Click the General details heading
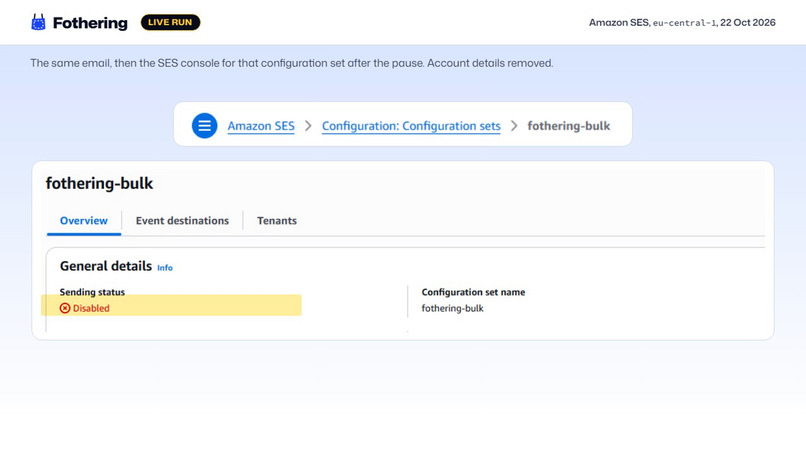Image resolution: width=806 pixels, height=453 pixels. point(106,266)
